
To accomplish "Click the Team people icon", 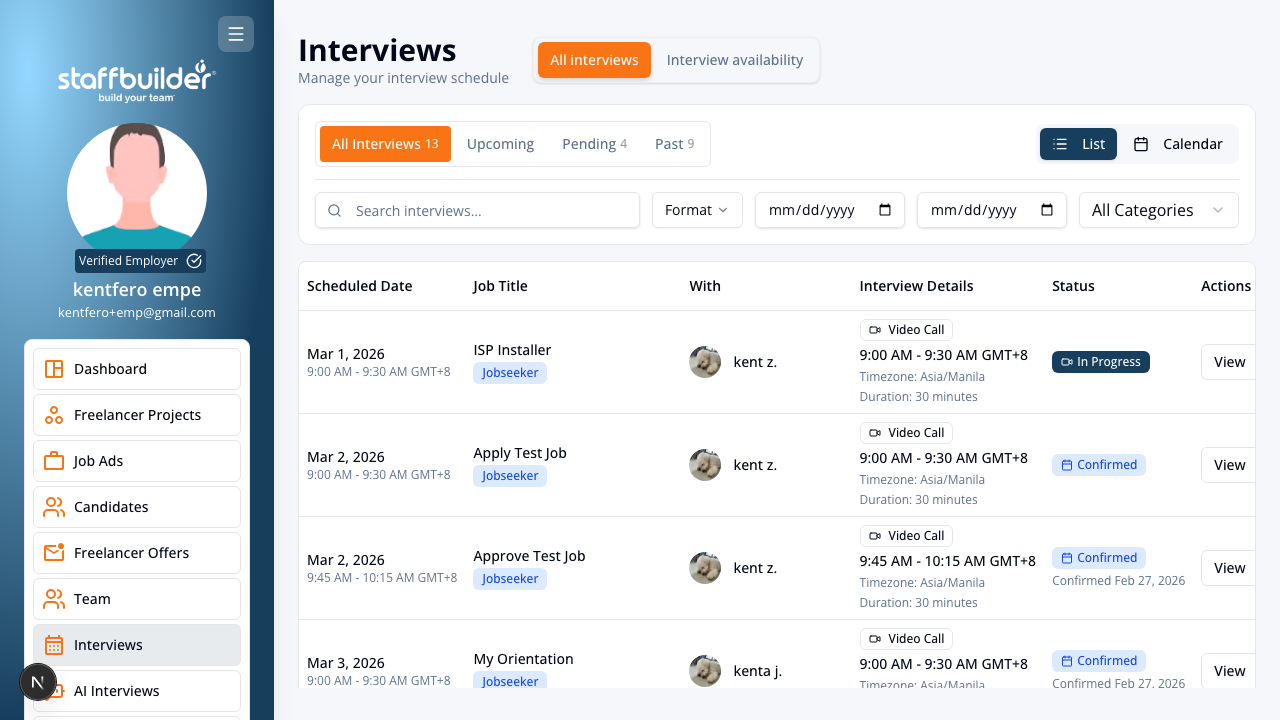I will [54, 599].
